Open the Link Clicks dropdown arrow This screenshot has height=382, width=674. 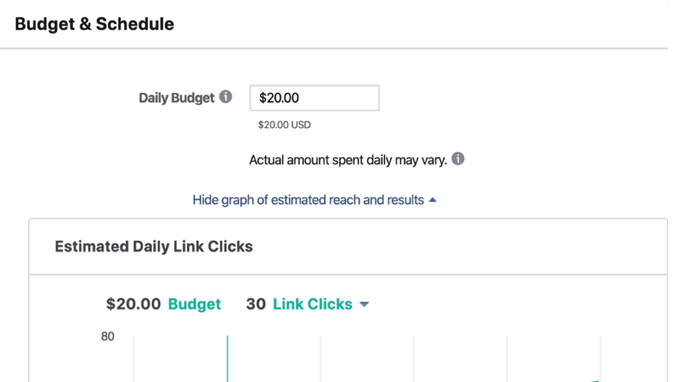tap(364, 304)
